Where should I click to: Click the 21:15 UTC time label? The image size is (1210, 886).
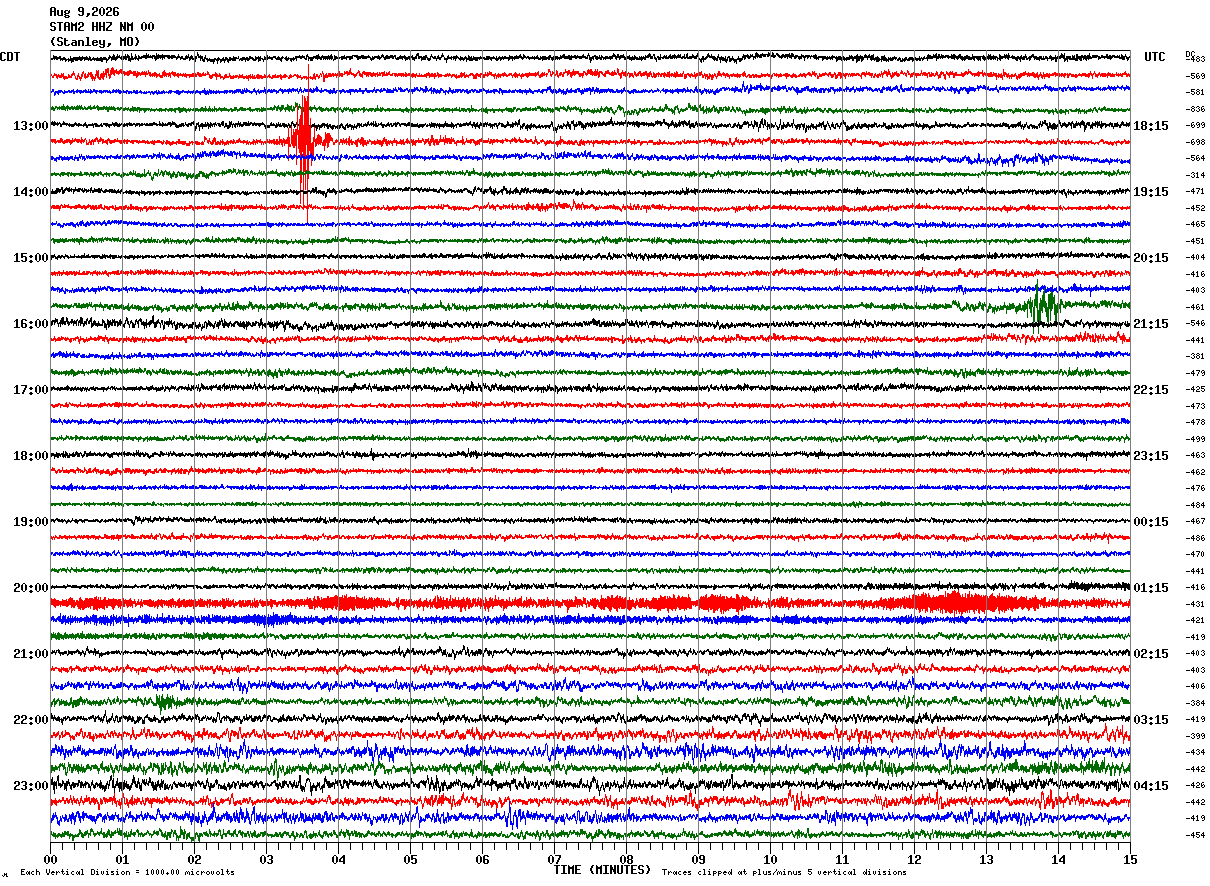[x=1151, y=324]
